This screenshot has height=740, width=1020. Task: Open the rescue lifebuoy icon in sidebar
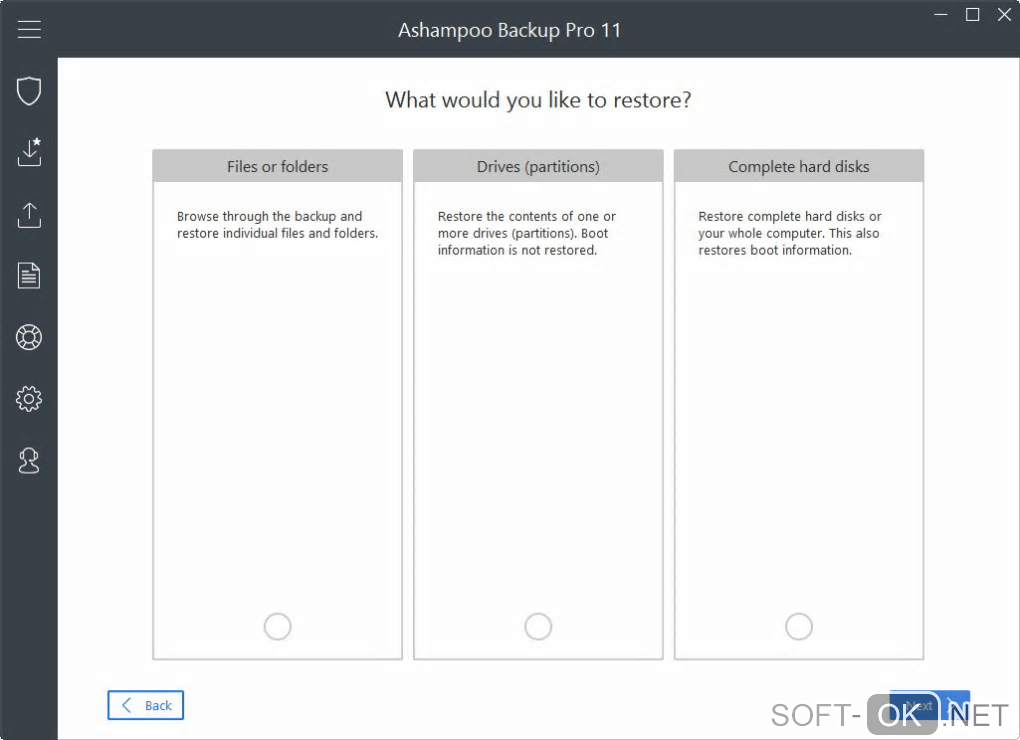click(29, 337)
